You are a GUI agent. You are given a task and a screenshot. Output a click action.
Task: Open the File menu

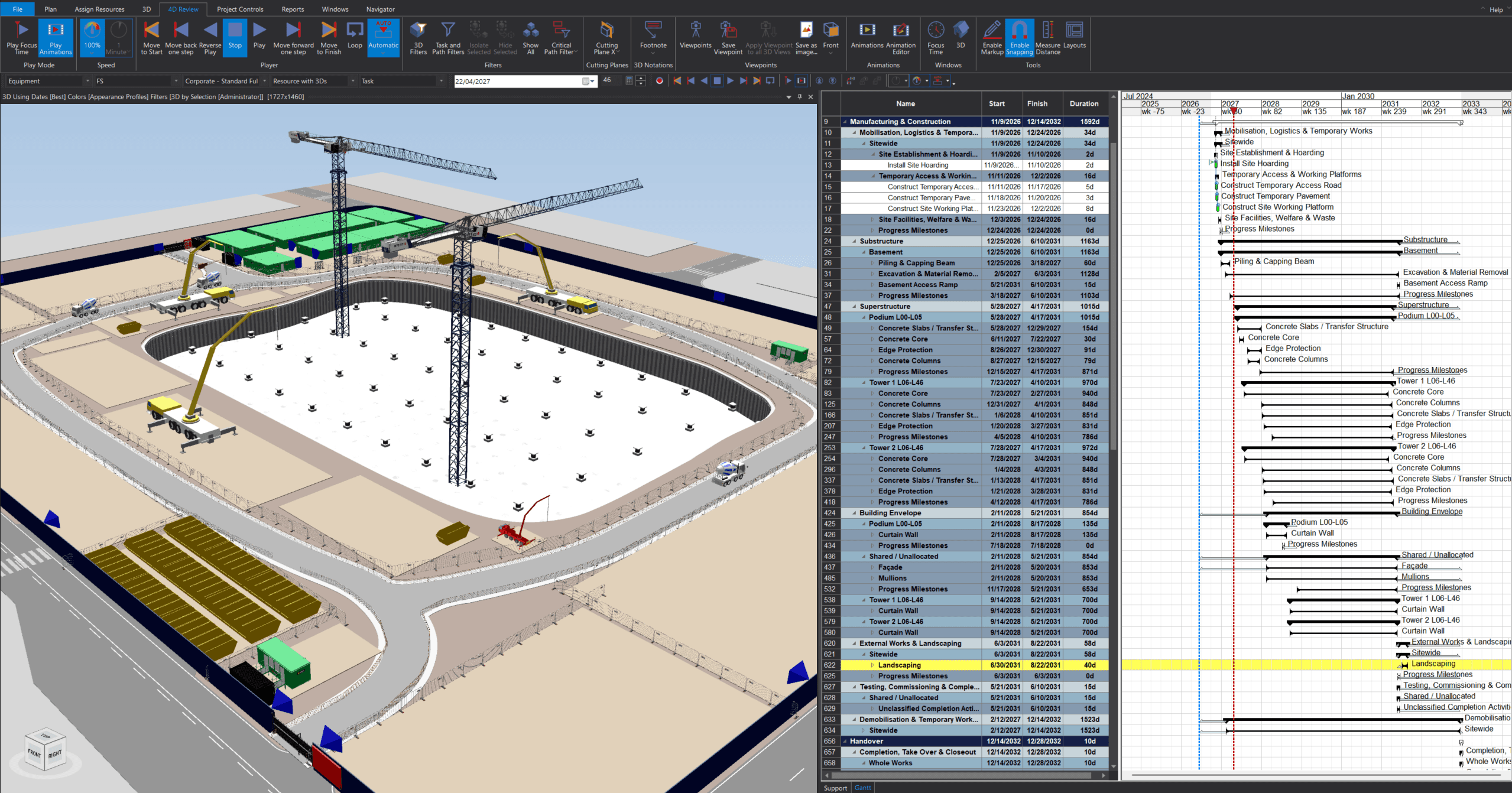point(18,9)
